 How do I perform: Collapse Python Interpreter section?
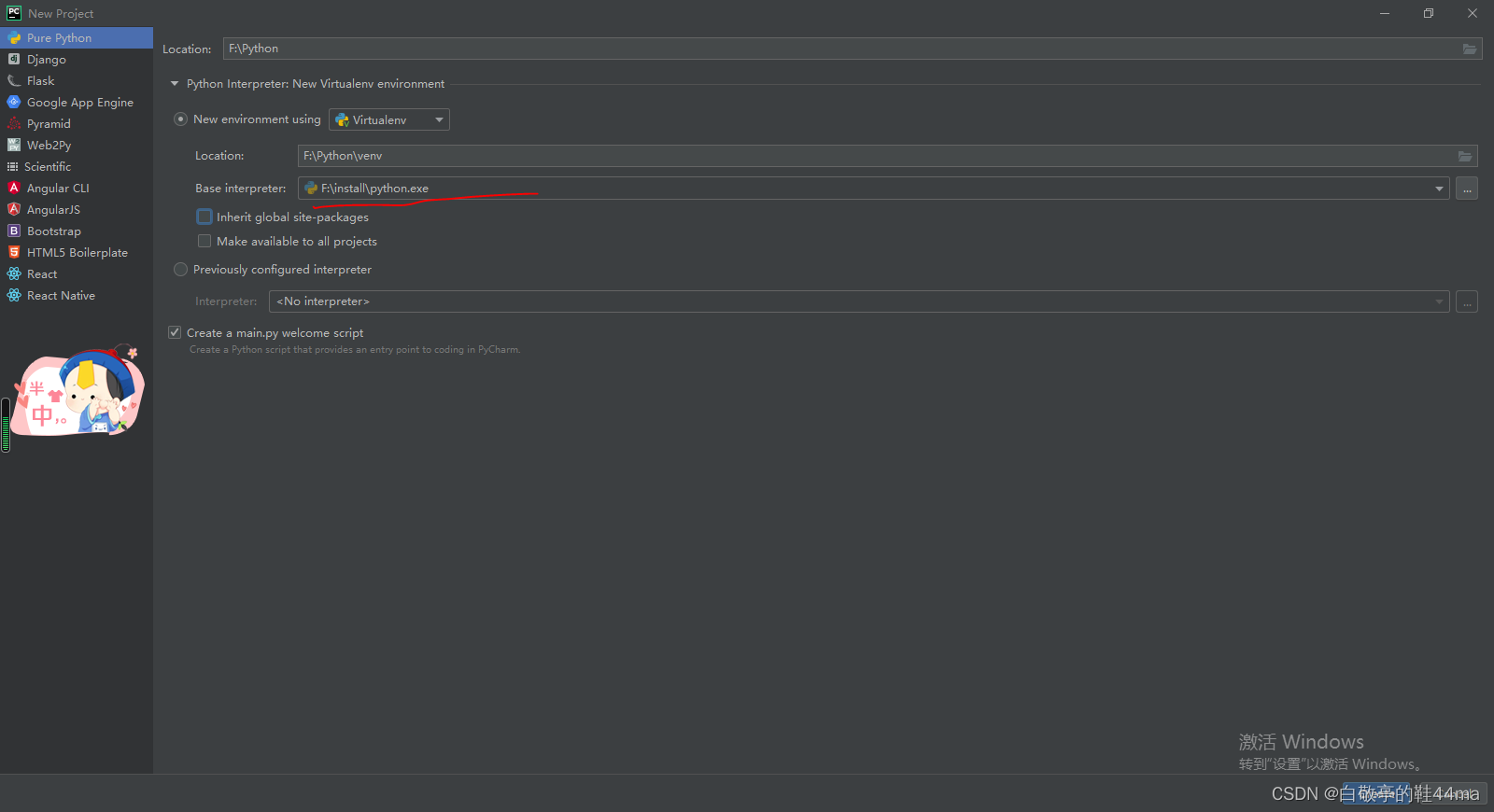(175, 84)
